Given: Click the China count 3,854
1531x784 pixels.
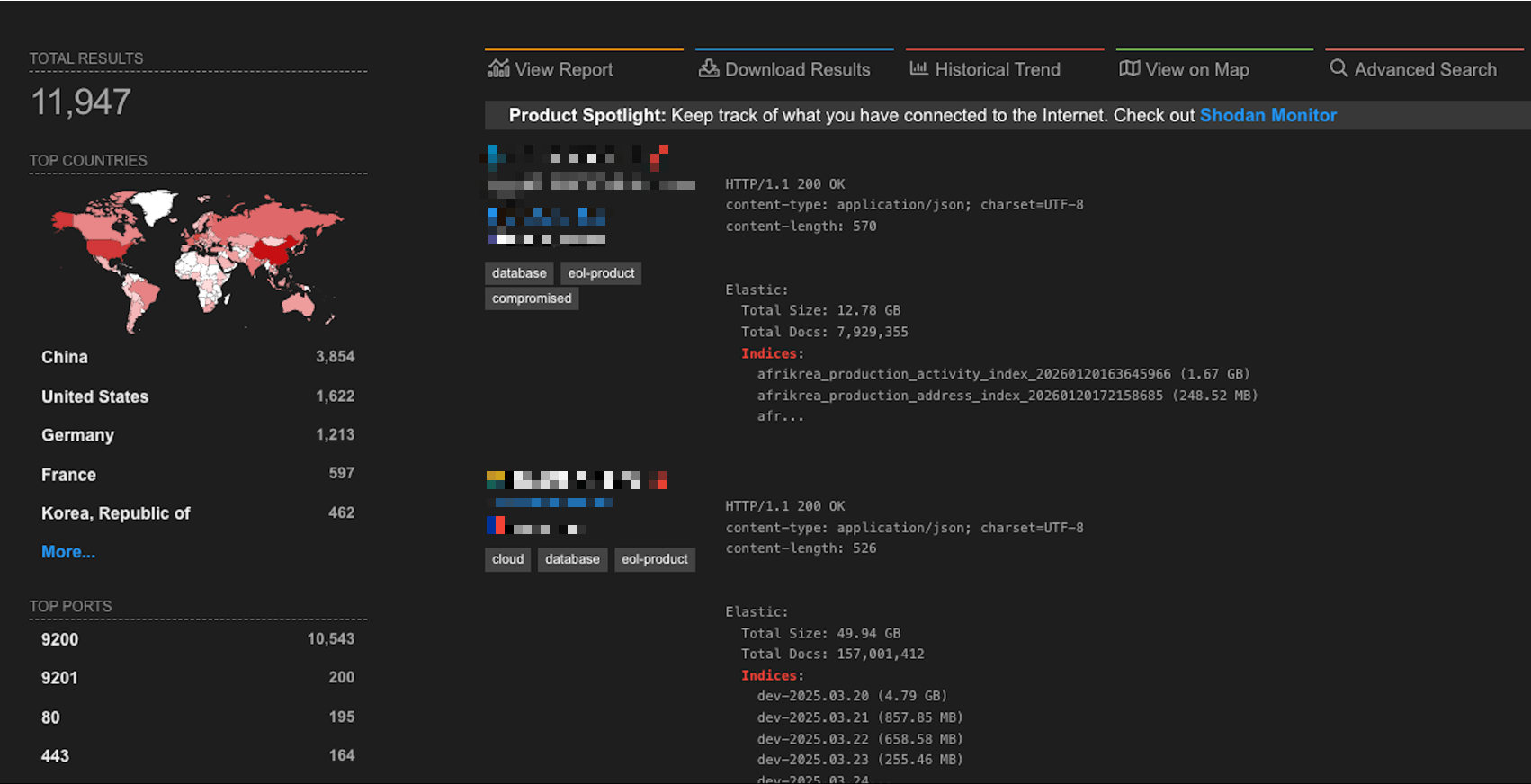Looking at the screenshot, I should point(335,357).
